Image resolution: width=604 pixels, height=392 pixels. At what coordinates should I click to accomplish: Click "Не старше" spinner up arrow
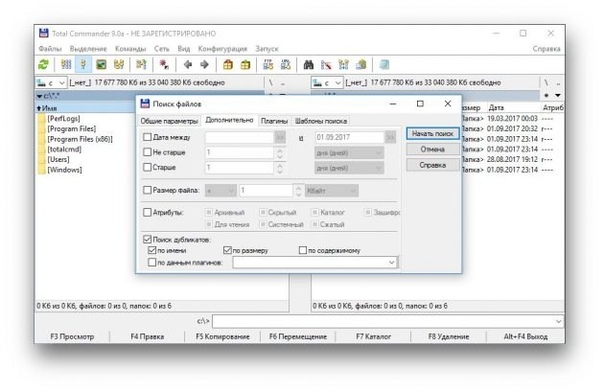[x=280, y=150]
